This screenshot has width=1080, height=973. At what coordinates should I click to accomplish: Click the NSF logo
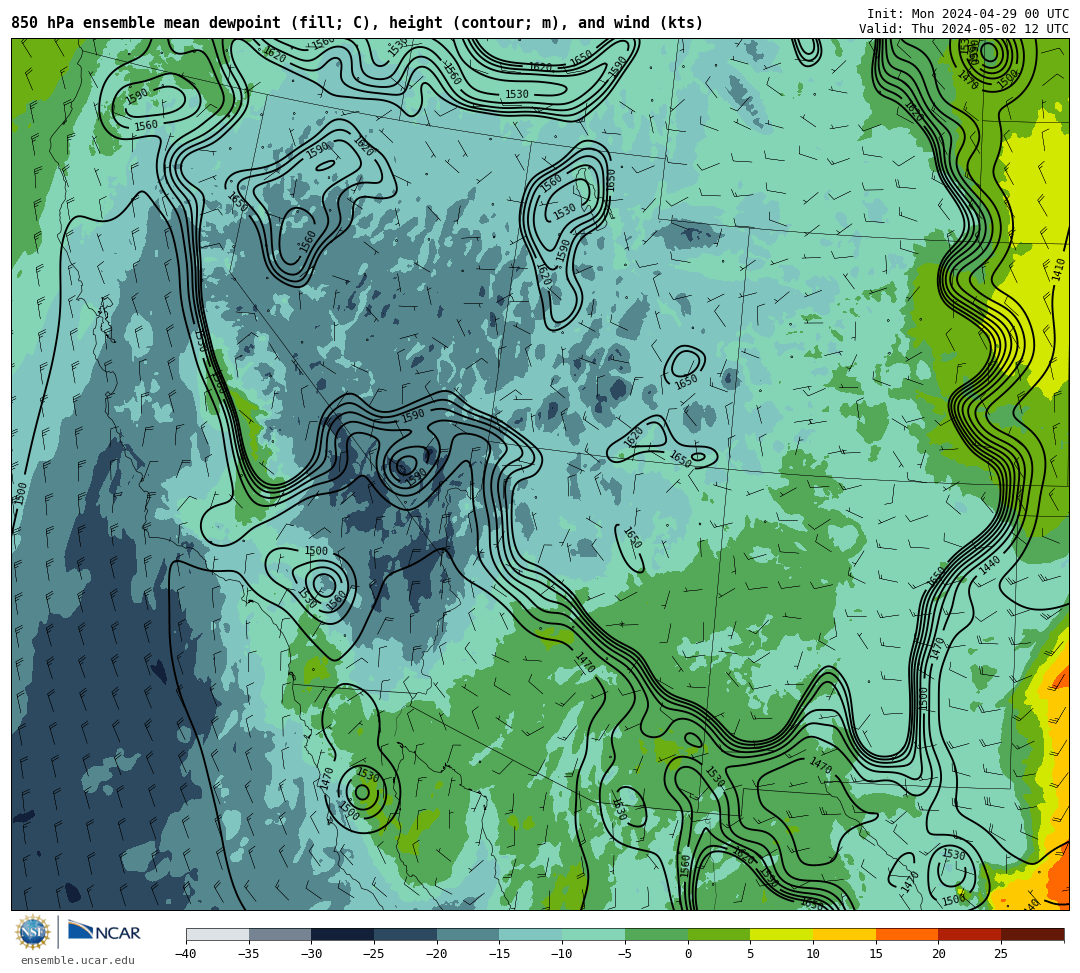click(x=33, y=932)
